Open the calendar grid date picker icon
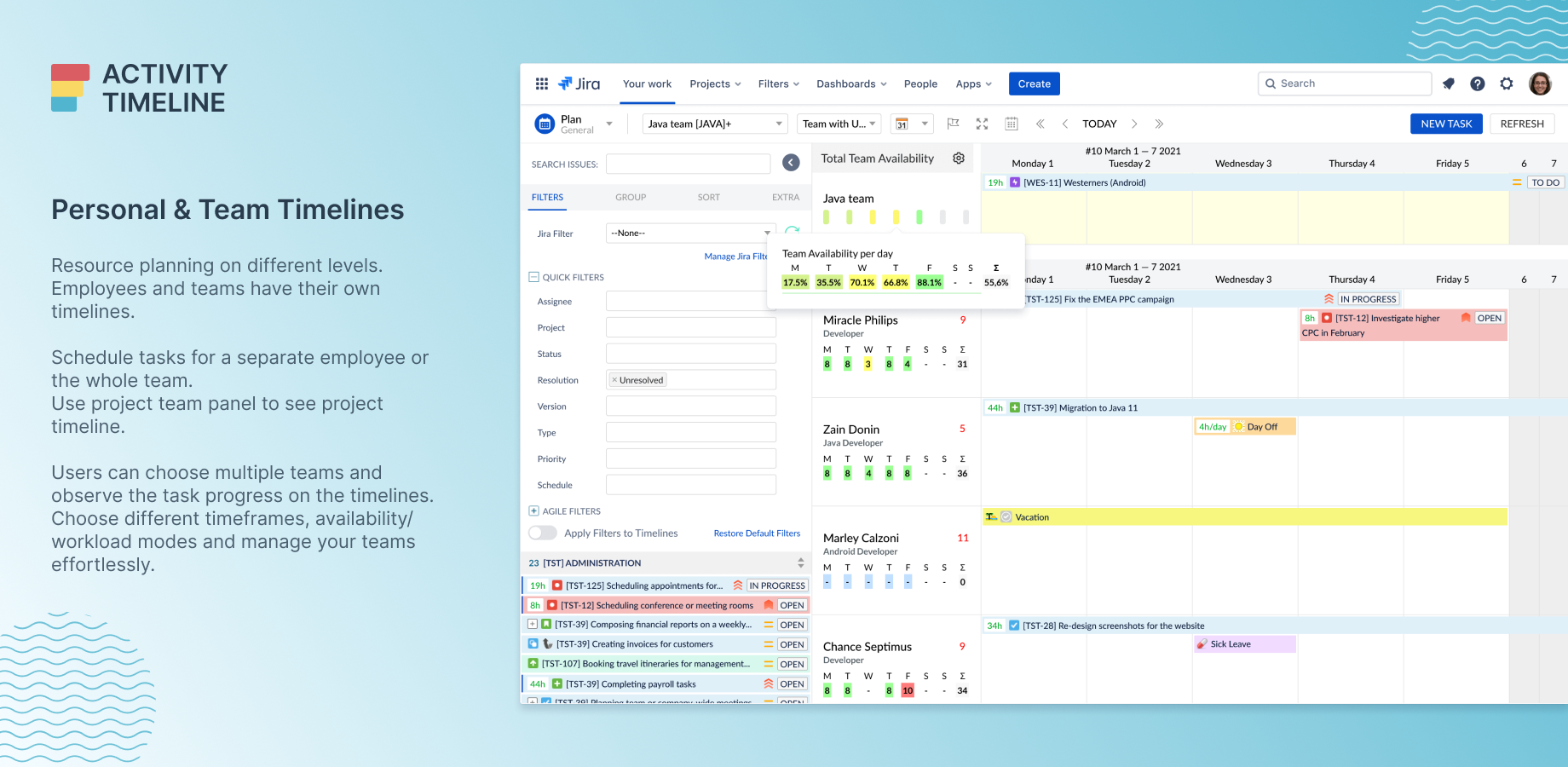1568x767 pixels. click(1012, 124)
